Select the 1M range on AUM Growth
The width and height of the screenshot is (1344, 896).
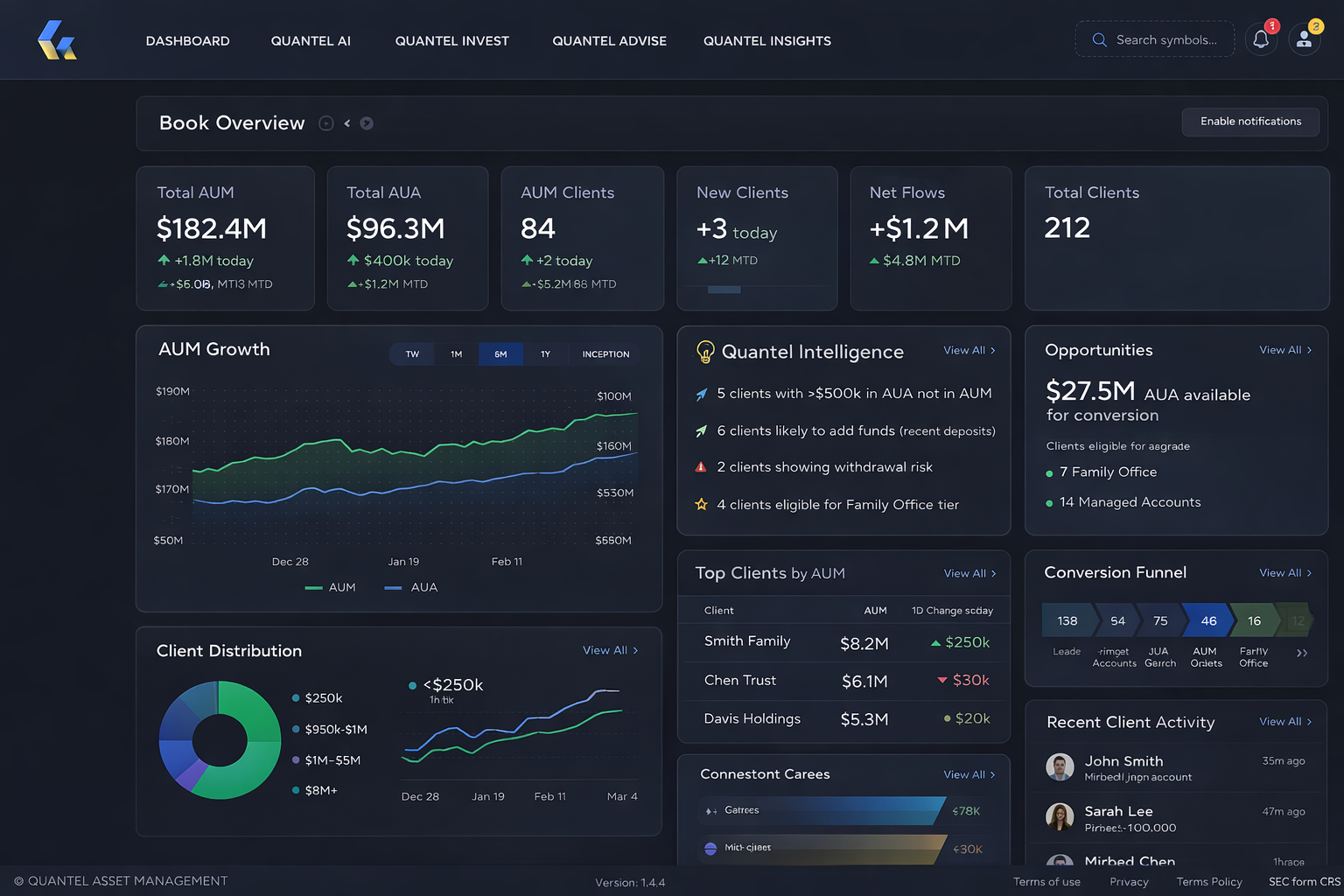(x=456, y=354)
